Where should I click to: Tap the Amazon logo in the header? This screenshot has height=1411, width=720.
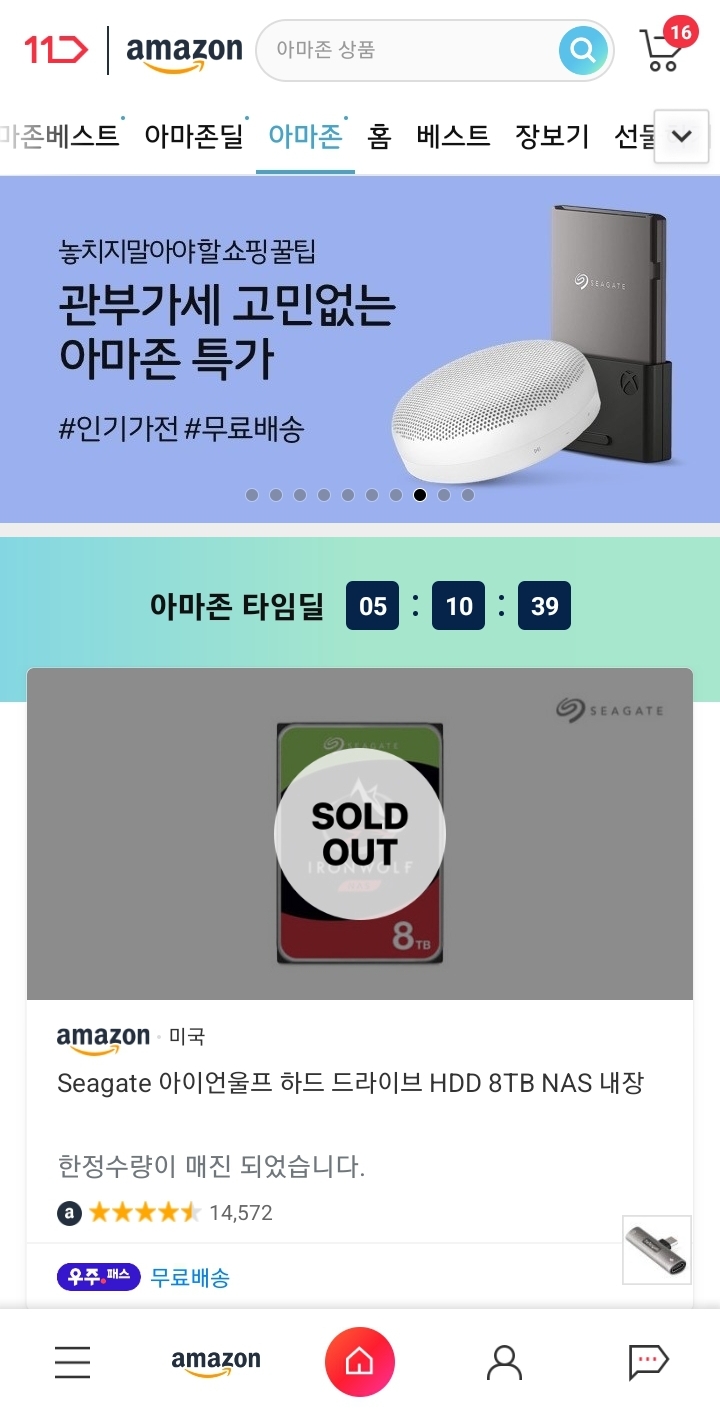(184, 51)
